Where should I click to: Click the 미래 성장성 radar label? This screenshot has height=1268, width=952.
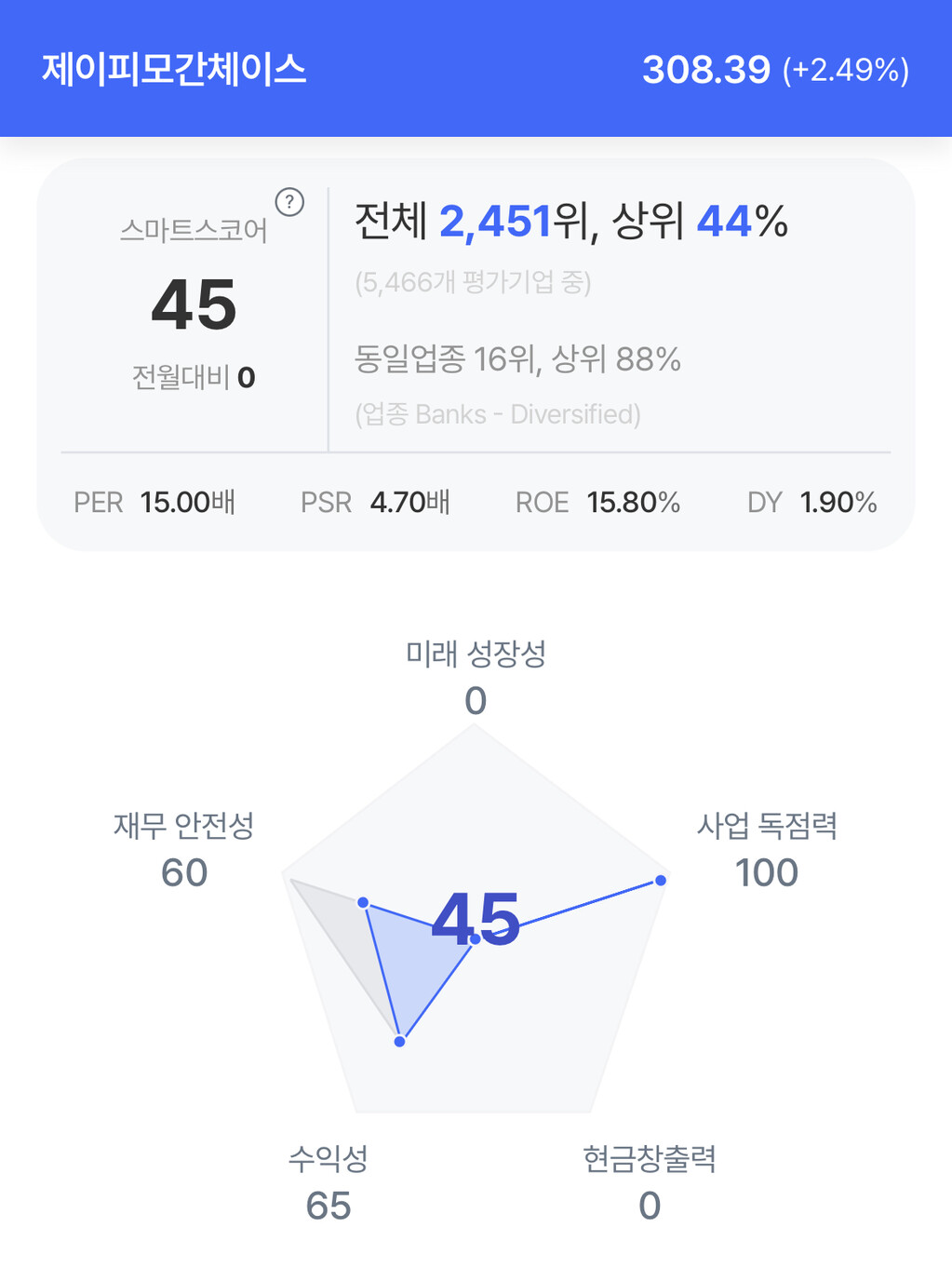[476, 654]
